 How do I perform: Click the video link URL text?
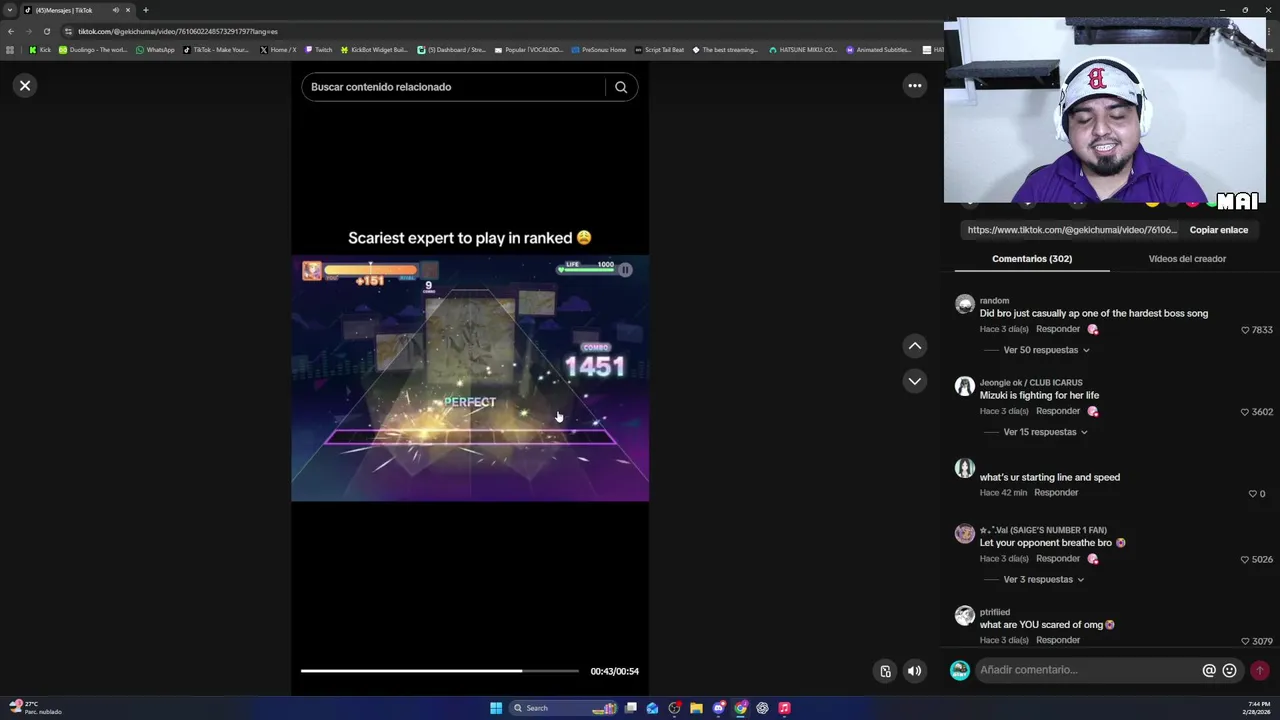(x=1072, y=230)
